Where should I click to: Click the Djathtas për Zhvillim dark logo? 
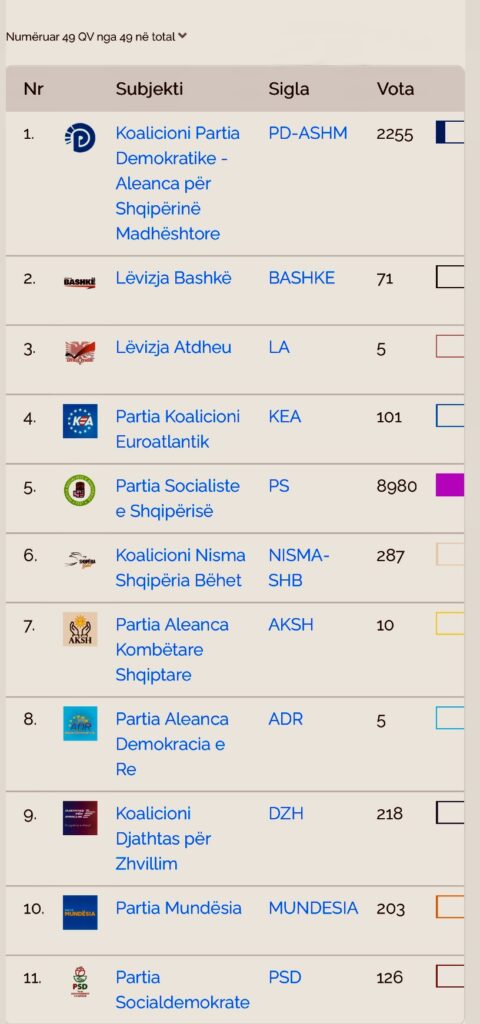click(x=80, y=818)
